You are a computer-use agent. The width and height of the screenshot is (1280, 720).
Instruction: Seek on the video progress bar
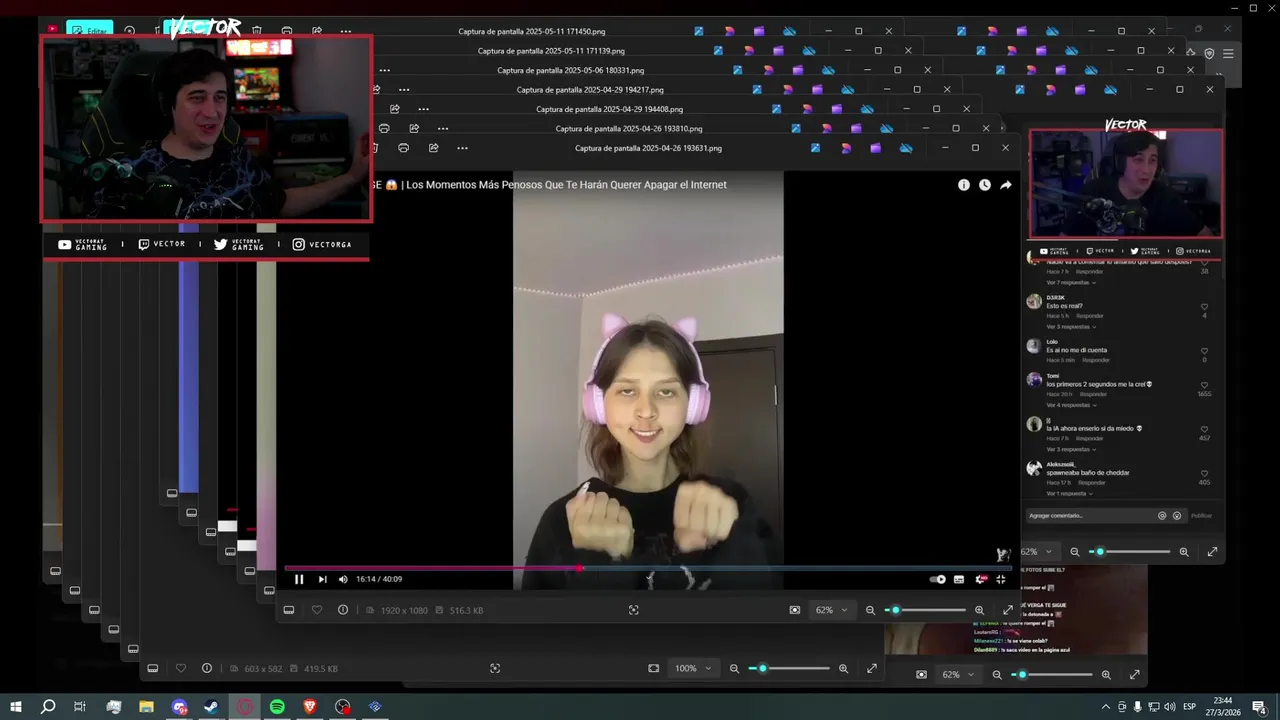(647, 568)
